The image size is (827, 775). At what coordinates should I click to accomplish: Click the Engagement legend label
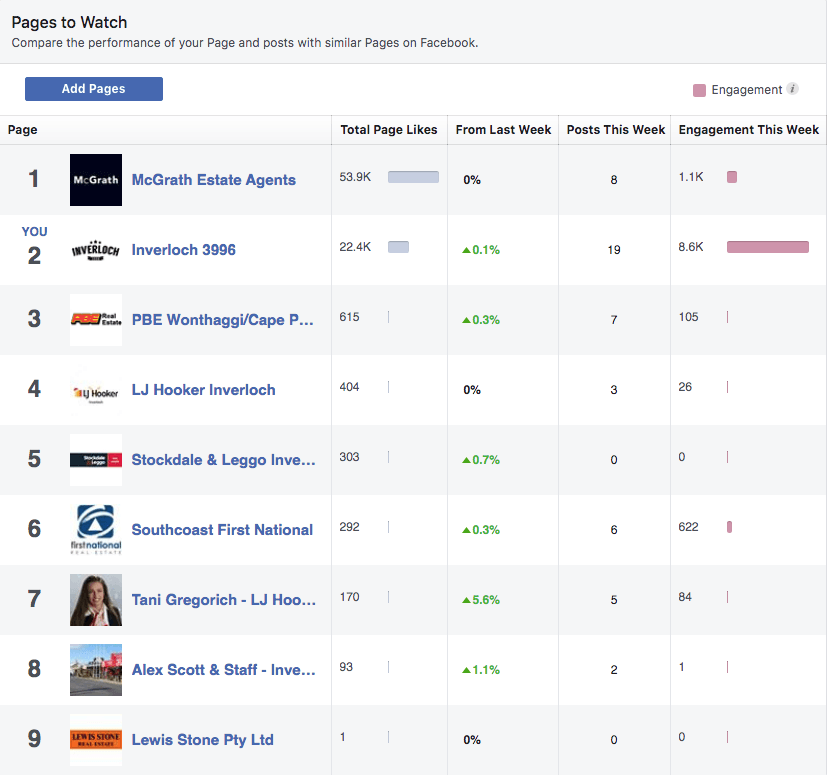(x=746, y=90)
